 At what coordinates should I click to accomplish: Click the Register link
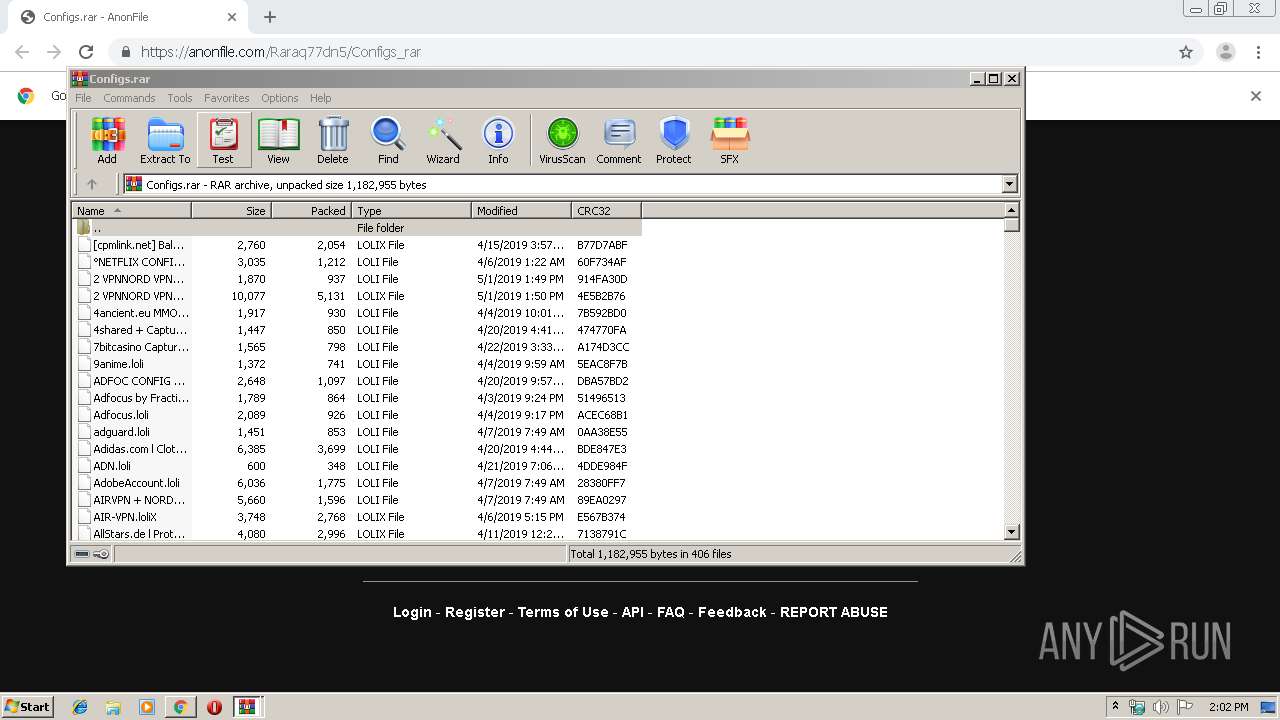click(x=475, y=612)
